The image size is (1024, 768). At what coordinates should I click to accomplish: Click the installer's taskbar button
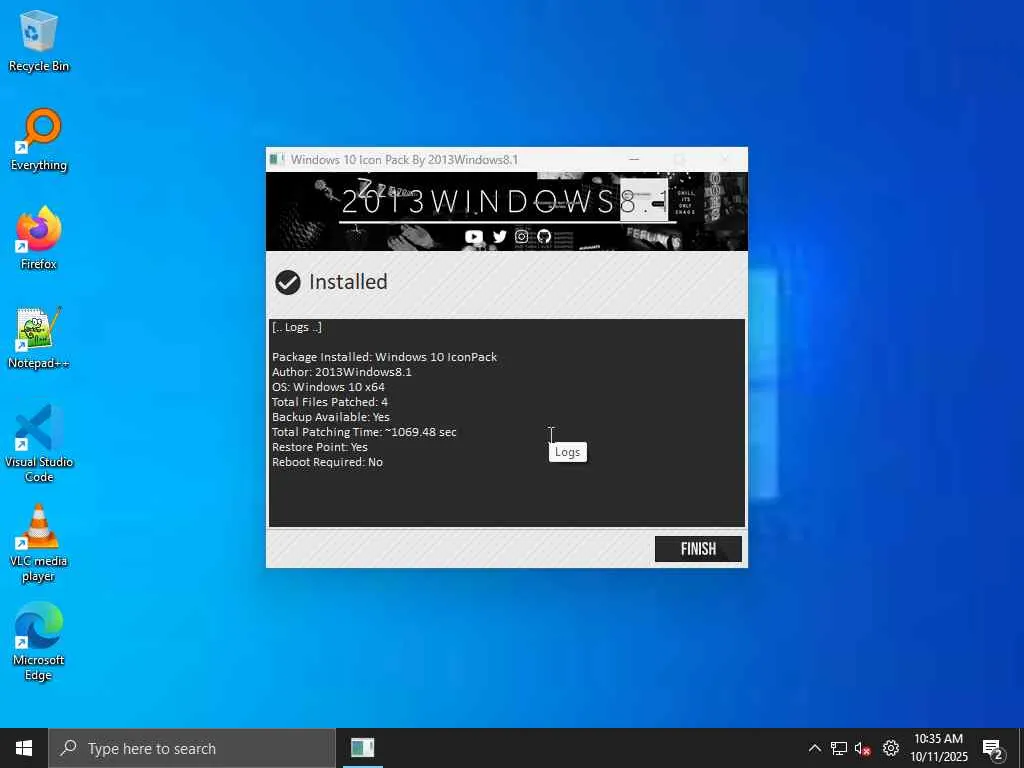tap(362, 748)
